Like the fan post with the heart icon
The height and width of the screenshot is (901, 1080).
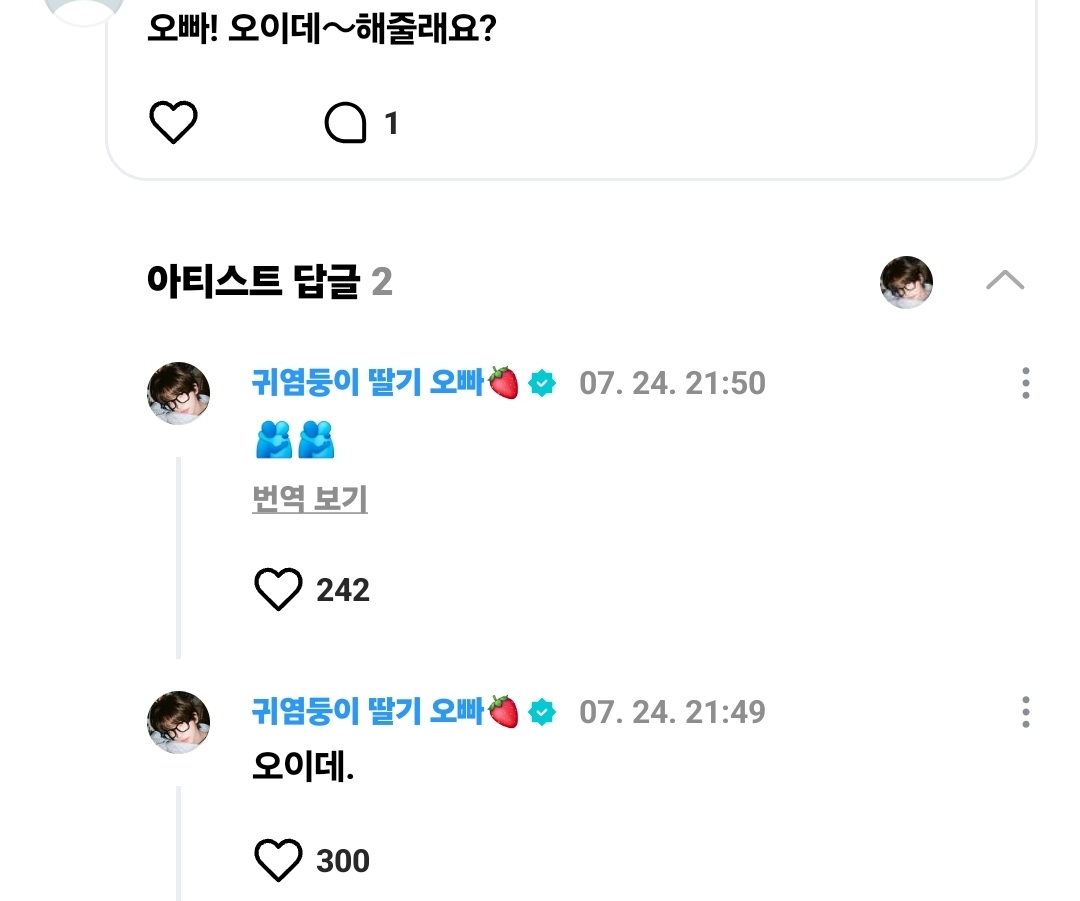pyautogui.click(x=174, y=123)
